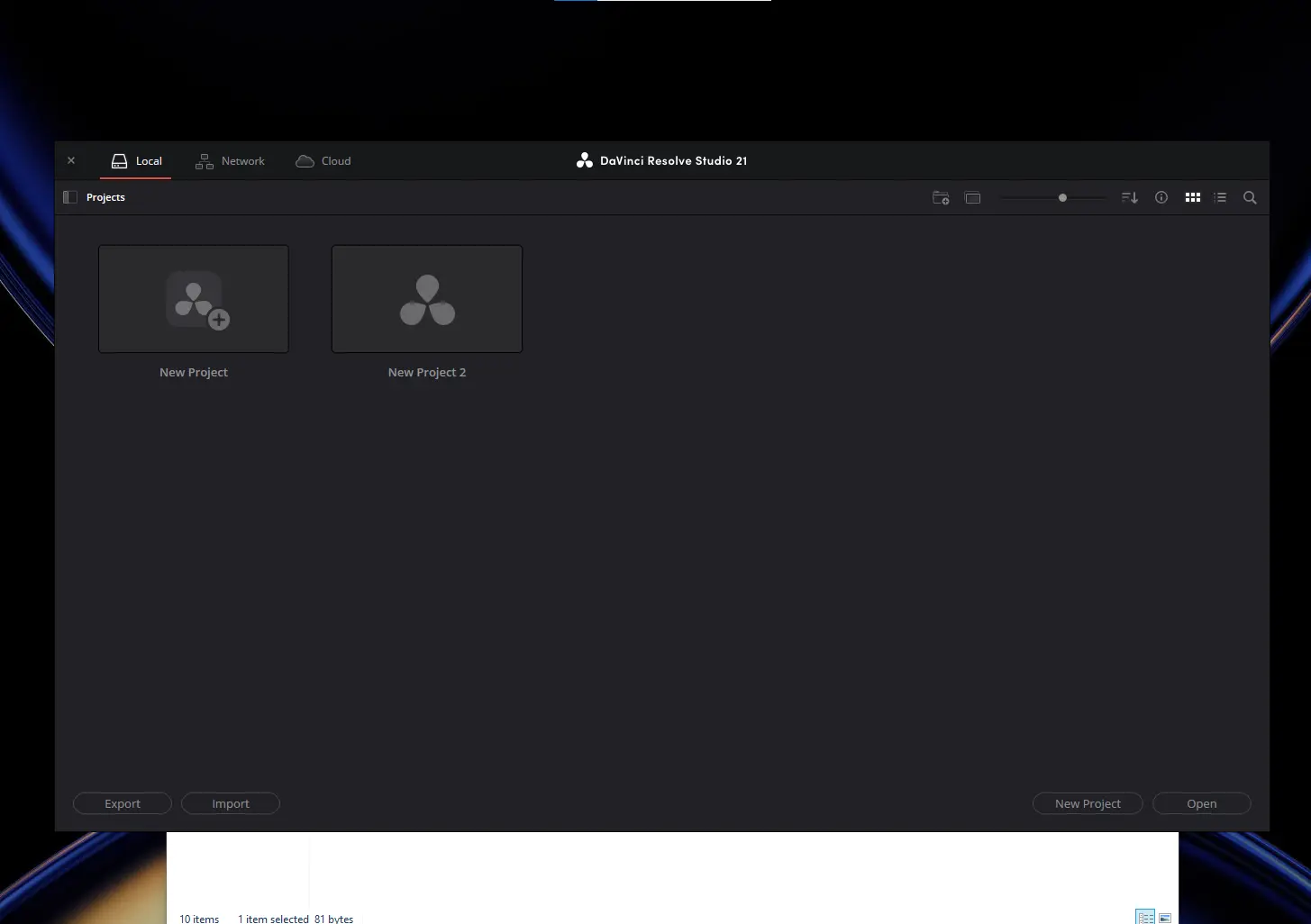Click "1 item selected" in File Explorer status bar

[273, 919]
